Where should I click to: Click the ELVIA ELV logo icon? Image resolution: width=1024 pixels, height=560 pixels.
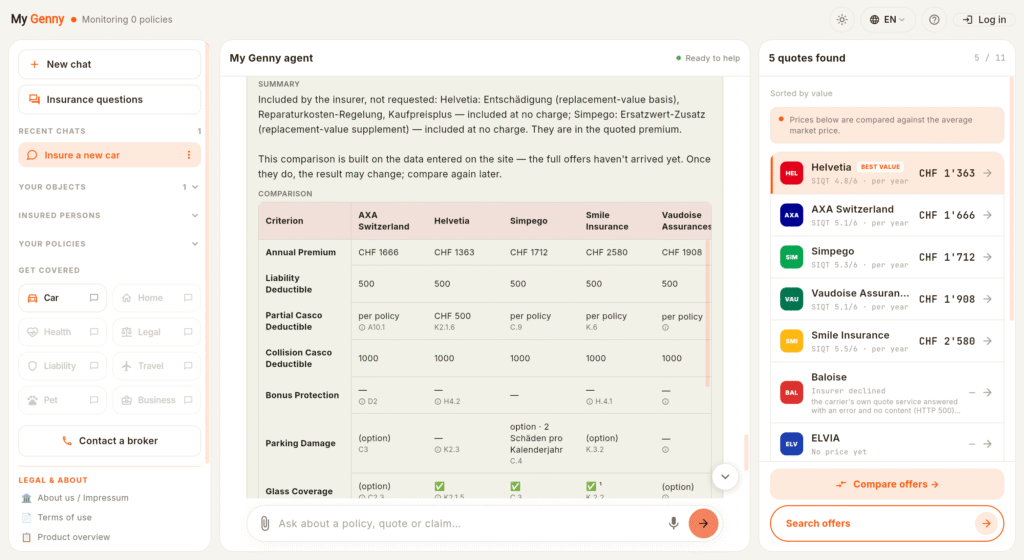(792, 444)
